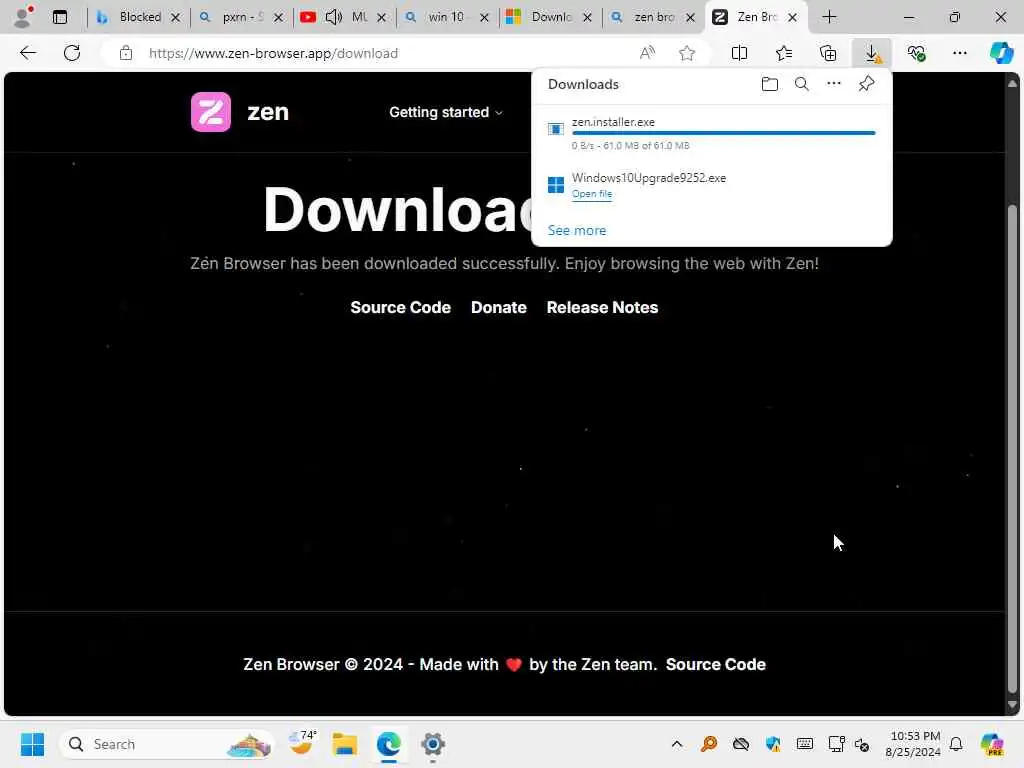Close the Zen Browser tab
1024x768 pixels.
[x=792, y=18]
